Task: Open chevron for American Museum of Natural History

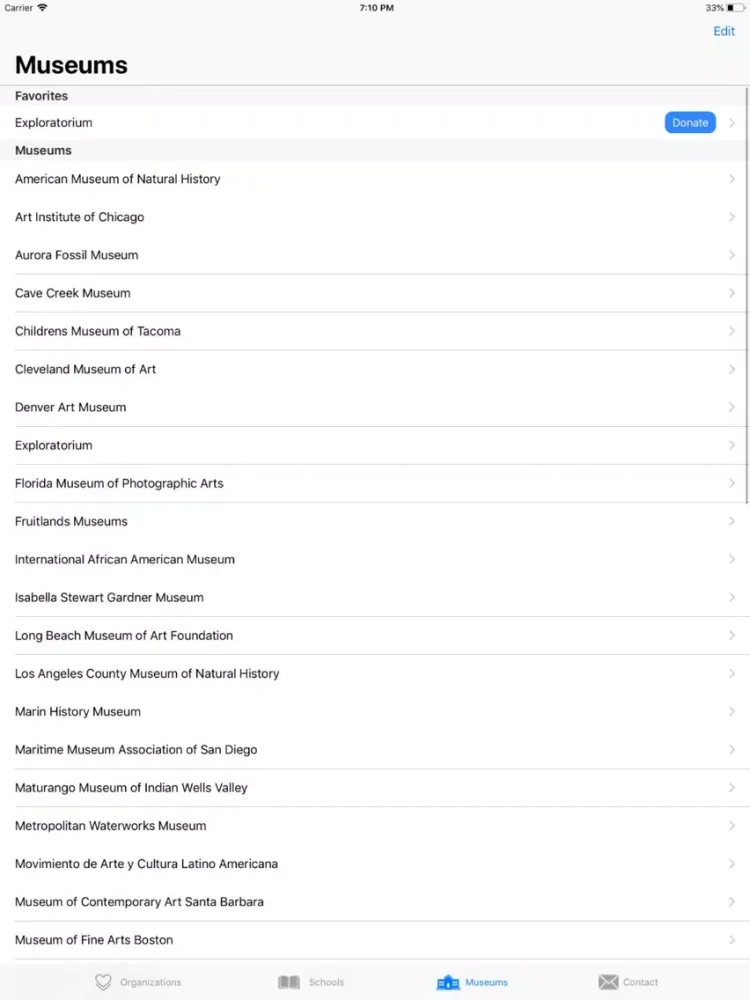Action: (732, 179)
